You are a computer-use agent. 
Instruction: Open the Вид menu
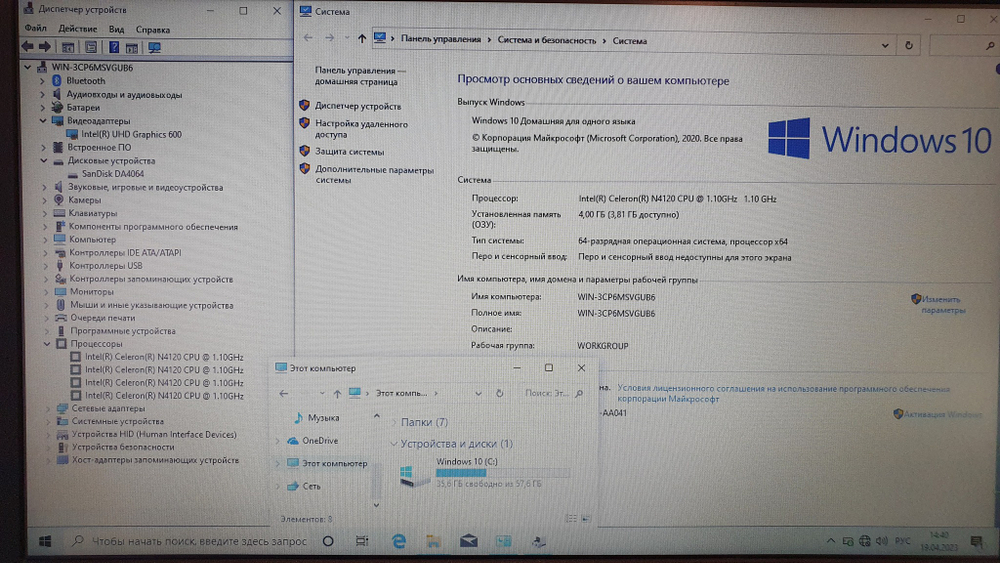(x=116, y=29)
